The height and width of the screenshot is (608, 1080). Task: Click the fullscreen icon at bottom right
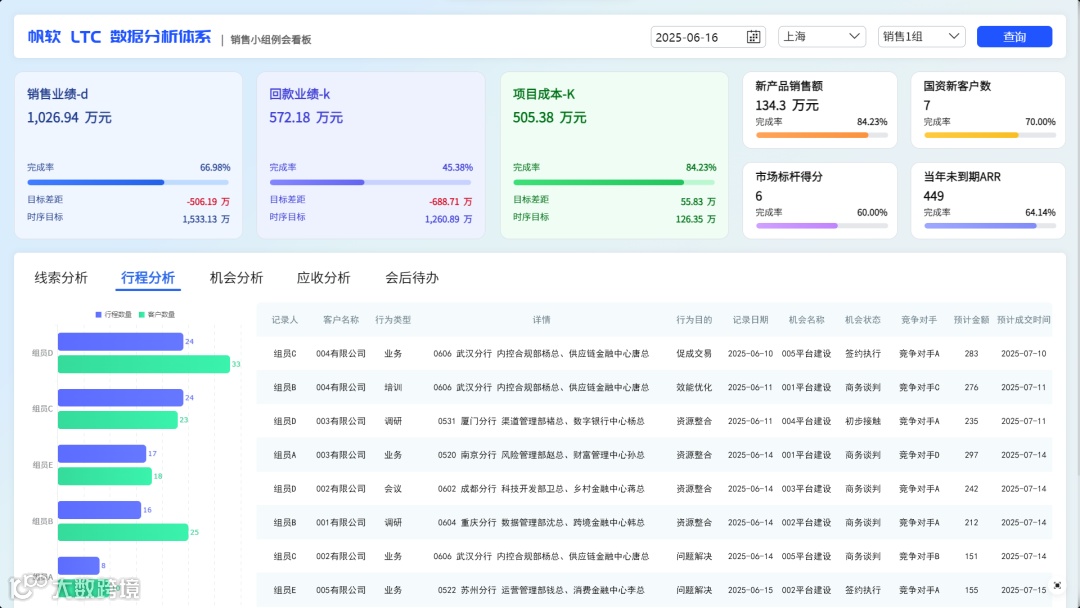pos(1057,585)
